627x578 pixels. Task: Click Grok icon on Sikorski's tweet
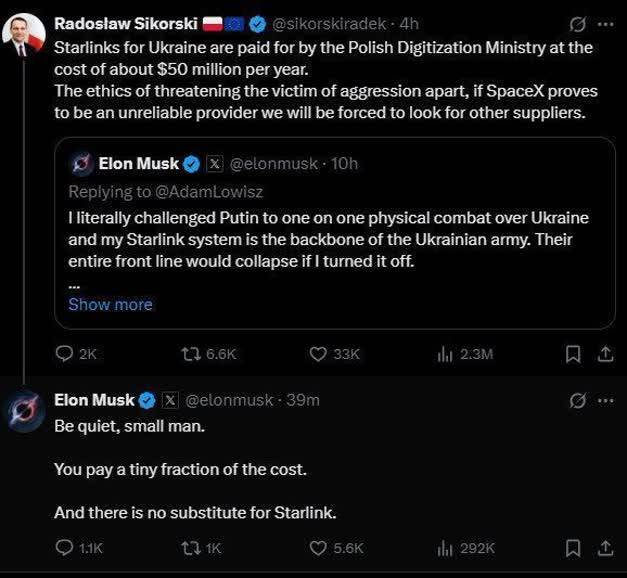(576, 23)
